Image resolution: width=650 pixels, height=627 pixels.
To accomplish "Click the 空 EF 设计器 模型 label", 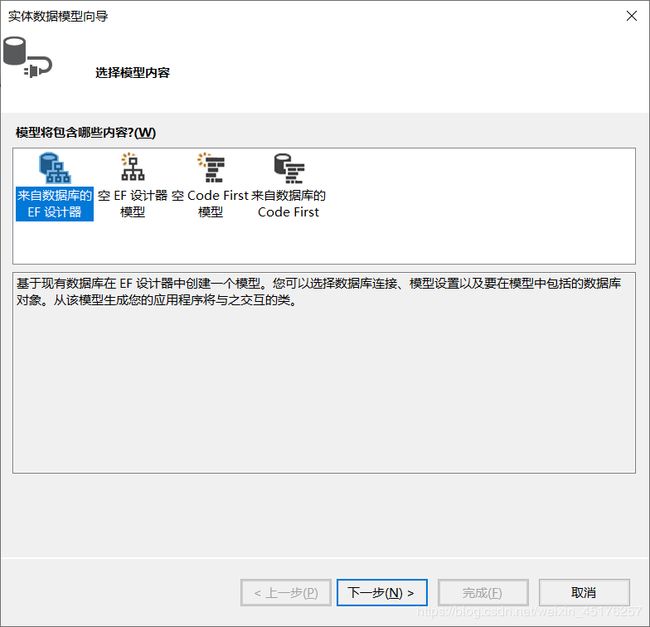I will click(133, 203).
